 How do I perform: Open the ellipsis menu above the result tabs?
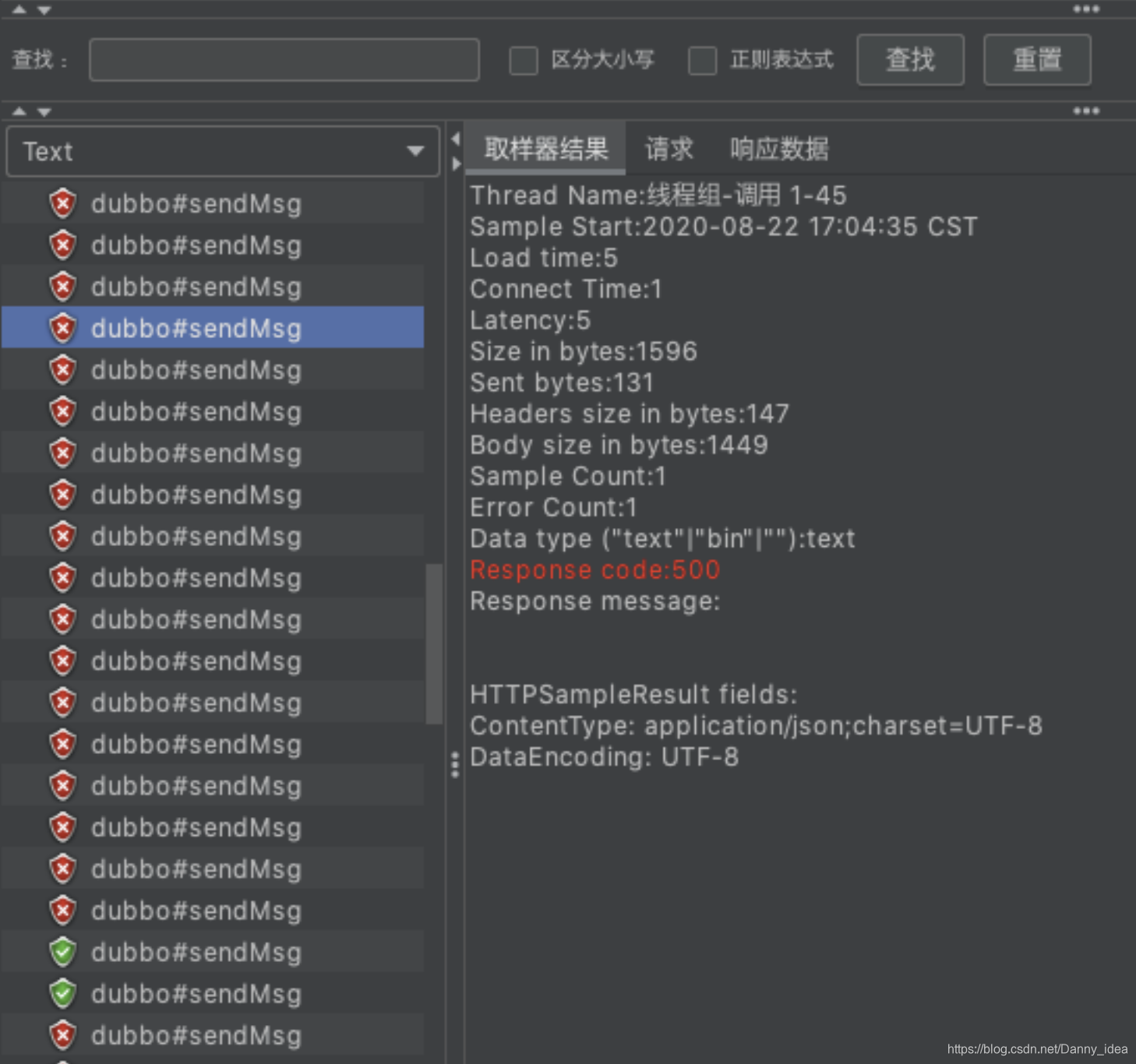pyautogui.click(x=1086, y=111)
